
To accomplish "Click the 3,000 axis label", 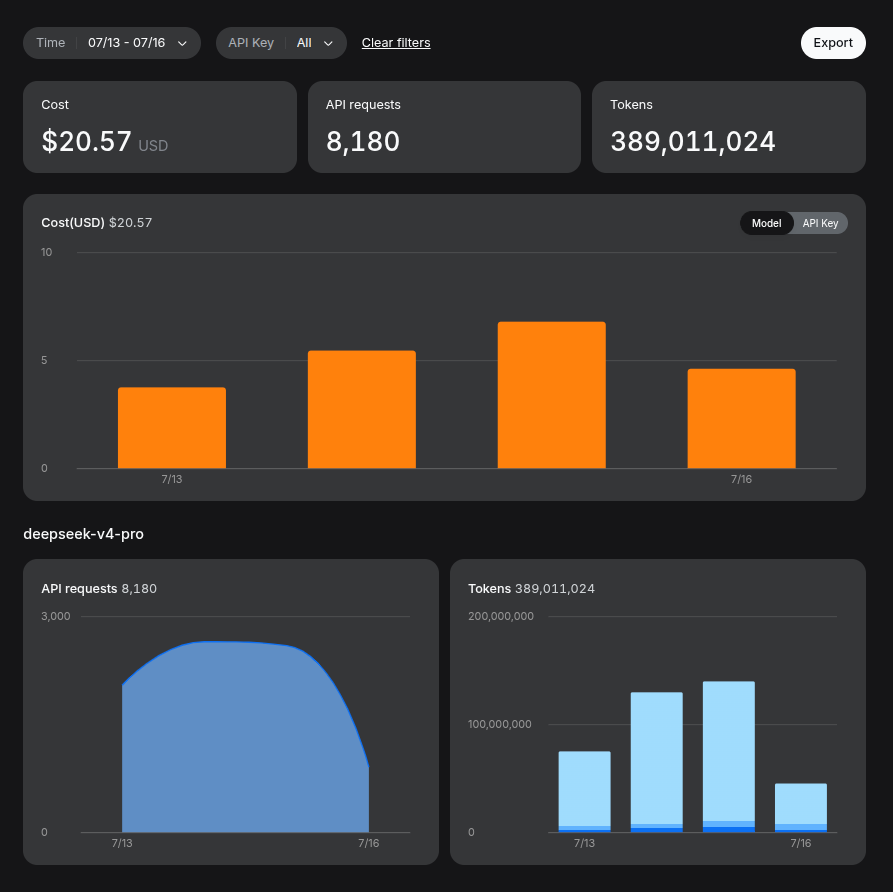I will pyautogui.click(x=56, y=616).
